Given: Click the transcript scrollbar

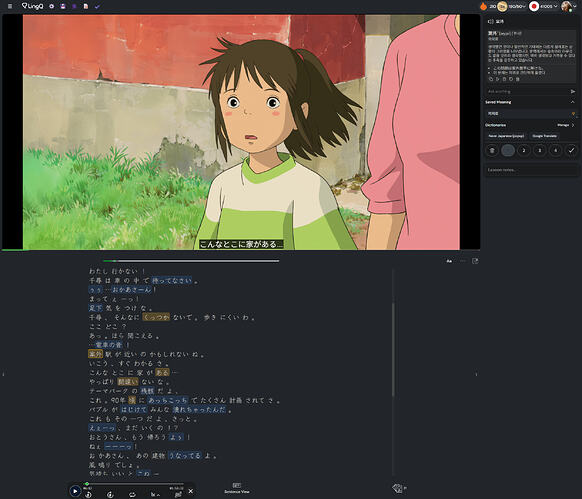Looking at the screenshot, I should click(x=393, y=349).
